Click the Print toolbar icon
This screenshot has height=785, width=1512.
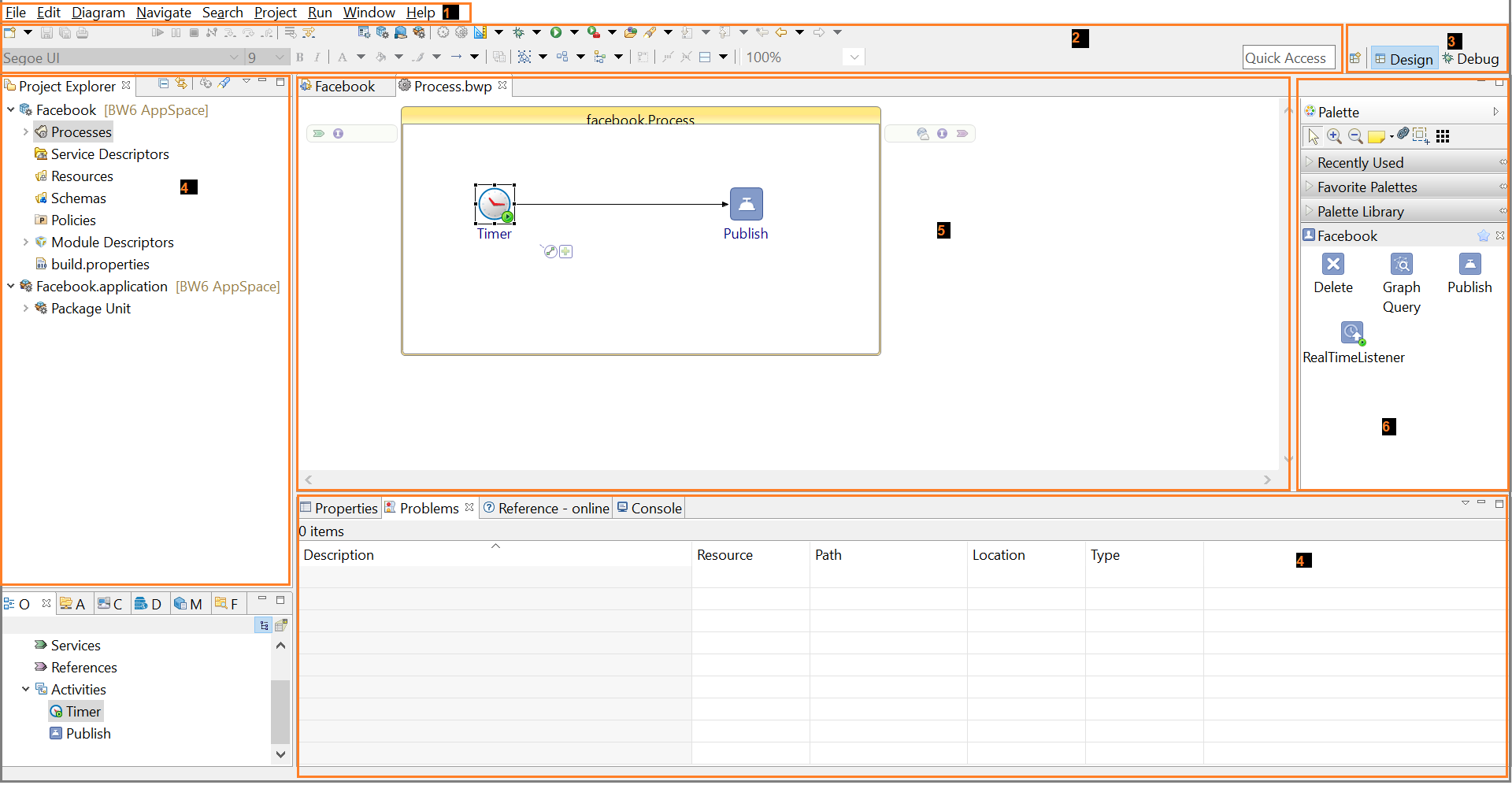pos(83,33)
